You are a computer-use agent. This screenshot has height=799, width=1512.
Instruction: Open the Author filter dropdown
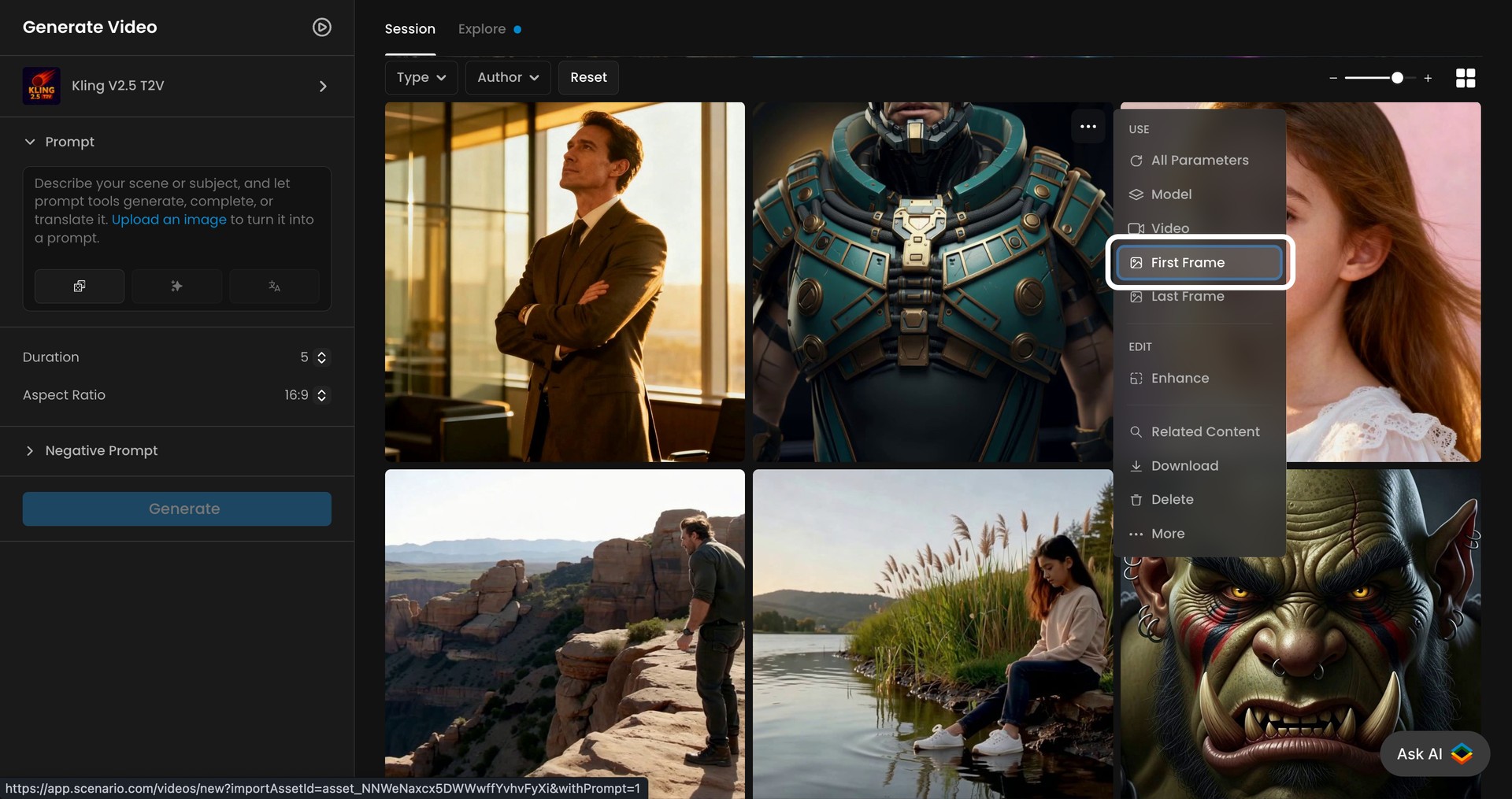(x=507, y=77)
